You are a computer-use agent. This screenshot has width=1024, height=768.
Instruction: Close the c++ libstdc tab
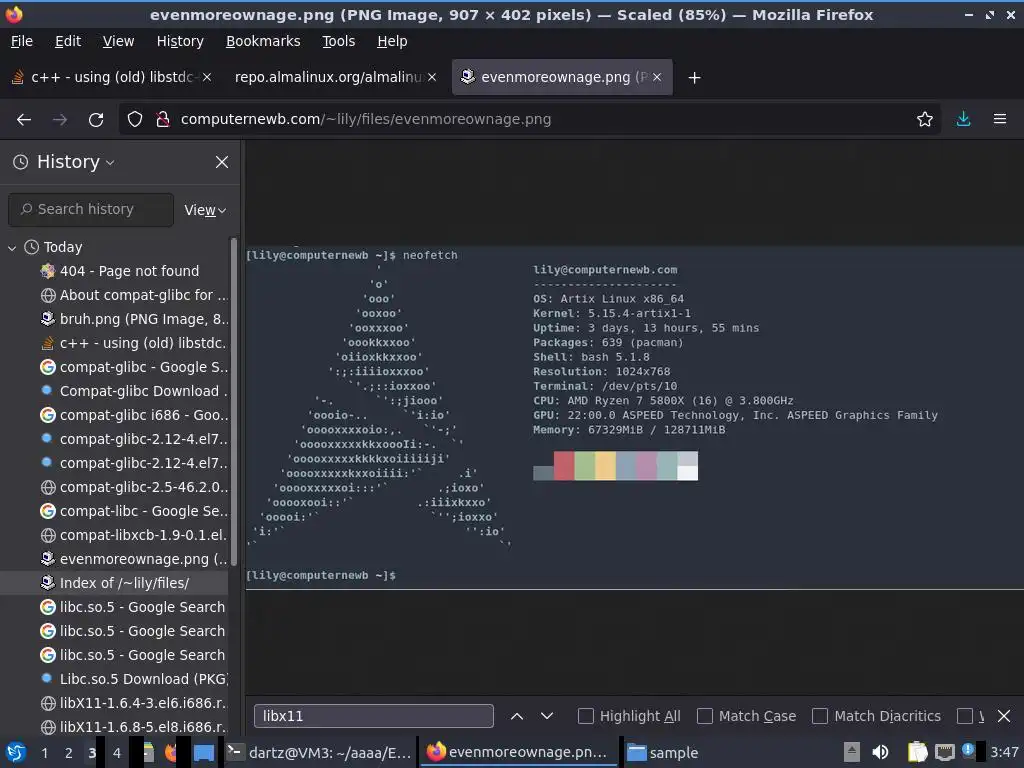point(206,77)
